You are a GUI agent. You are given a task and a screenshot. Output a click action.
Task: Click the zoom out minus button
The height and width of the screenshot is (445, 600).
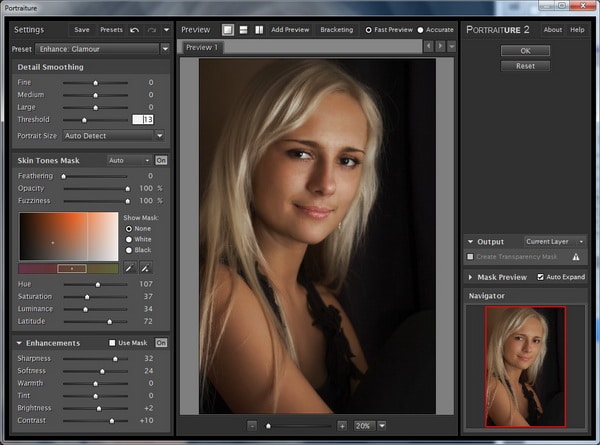252,425
